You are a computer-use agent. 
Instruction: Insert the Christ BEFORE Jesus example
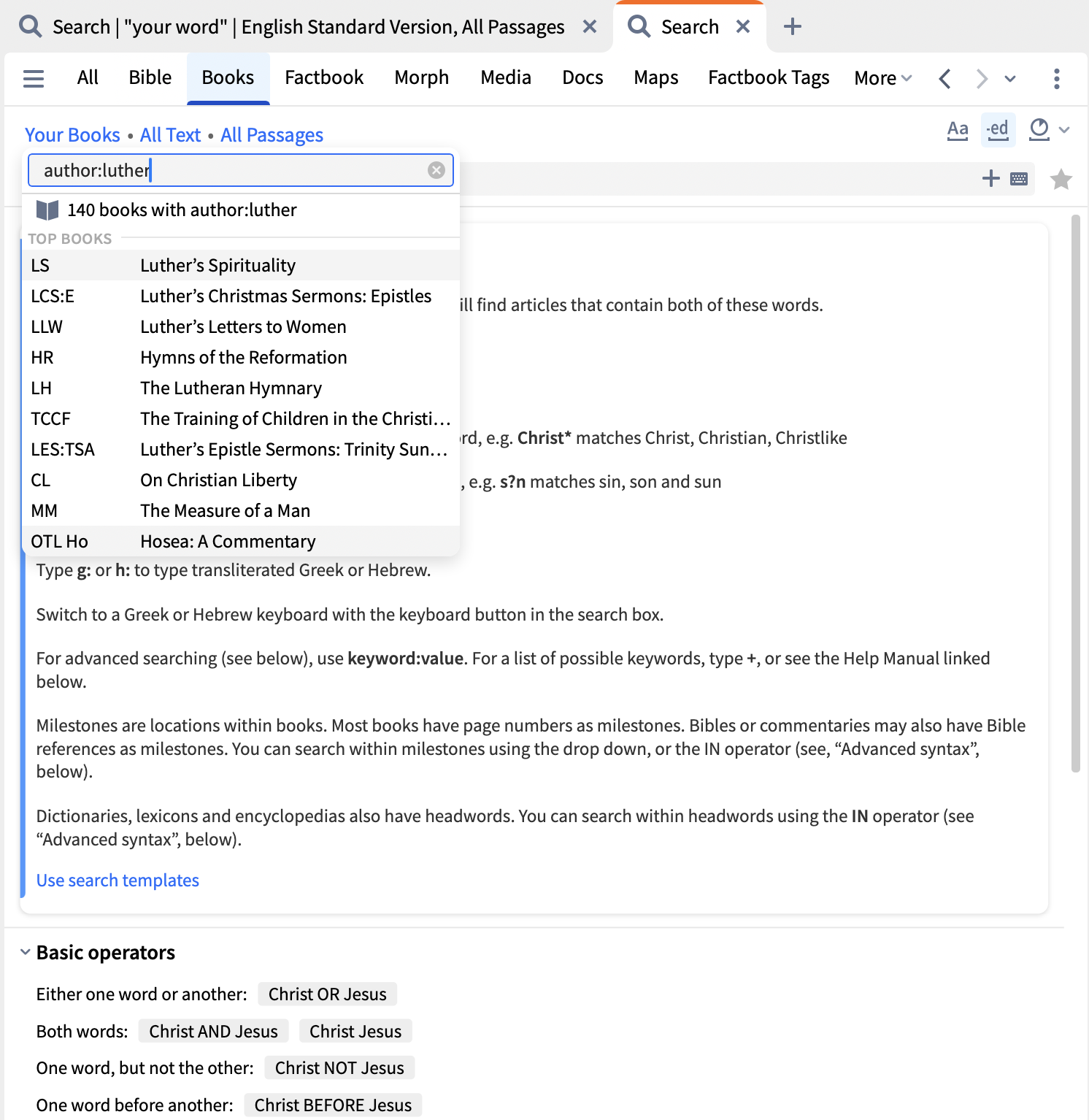pos(333,1105)
